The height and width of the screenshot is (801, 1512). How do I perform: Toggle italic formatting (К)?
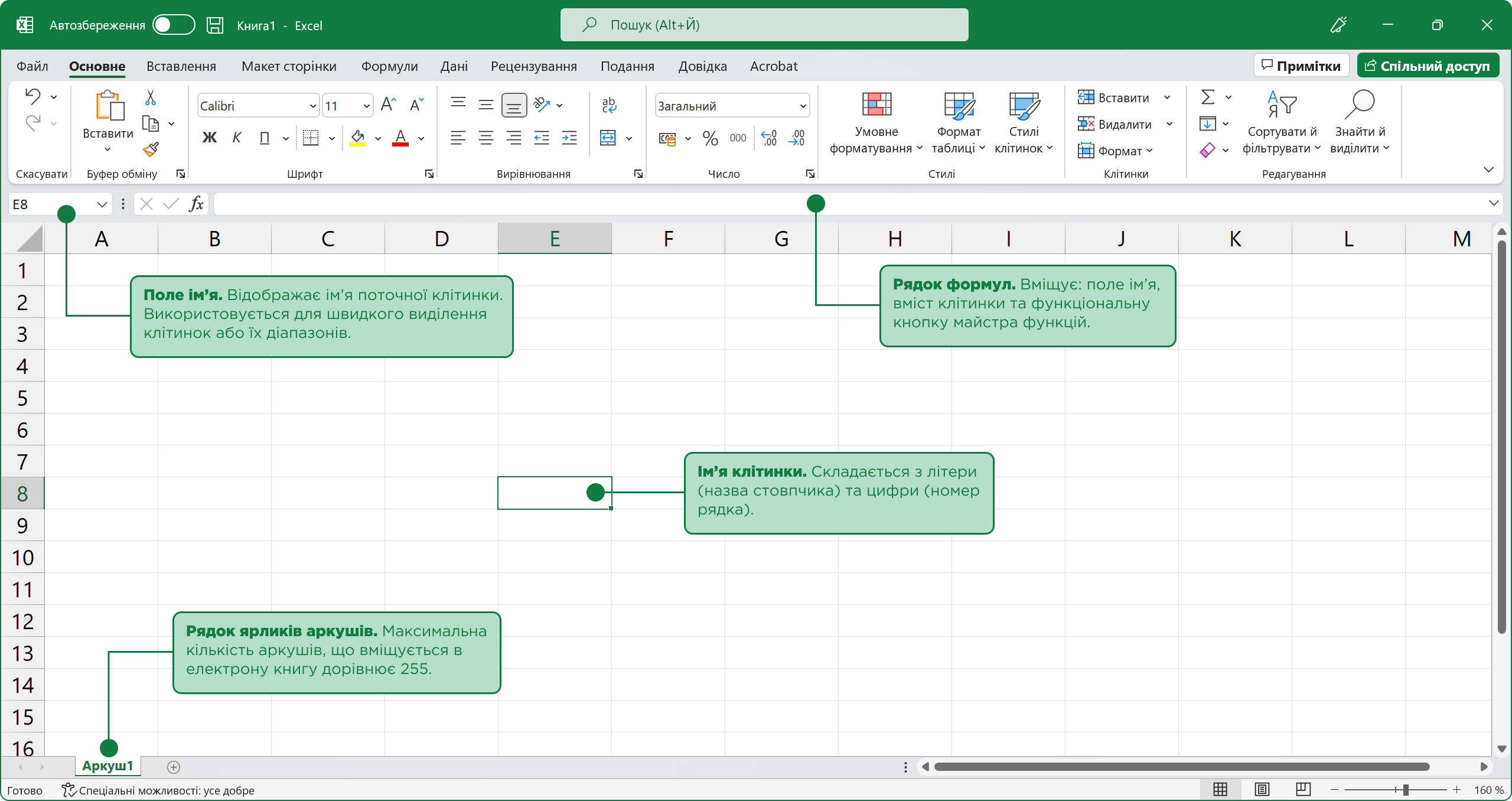tap(237, 138)
